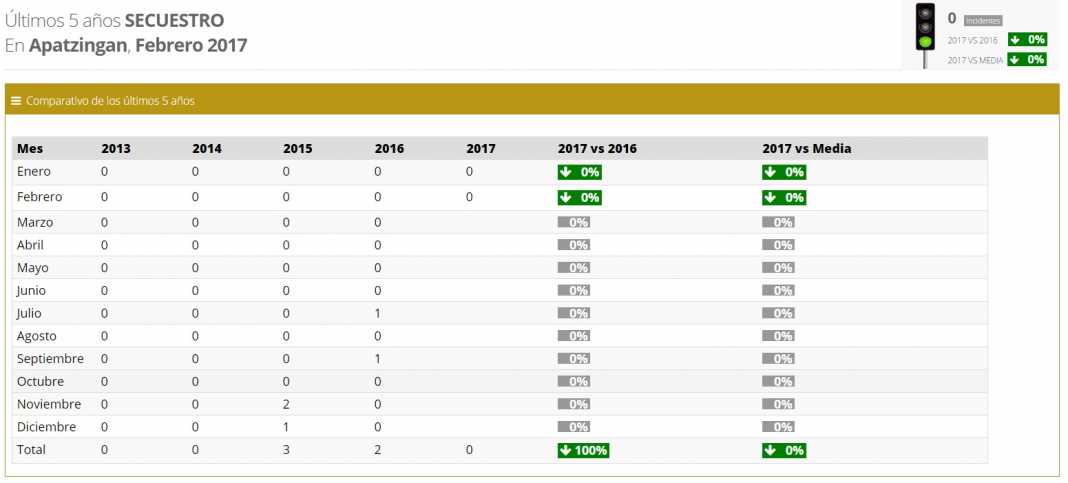Click the 2017 column header
The image size is (1068, 483).
pos(481,148)
